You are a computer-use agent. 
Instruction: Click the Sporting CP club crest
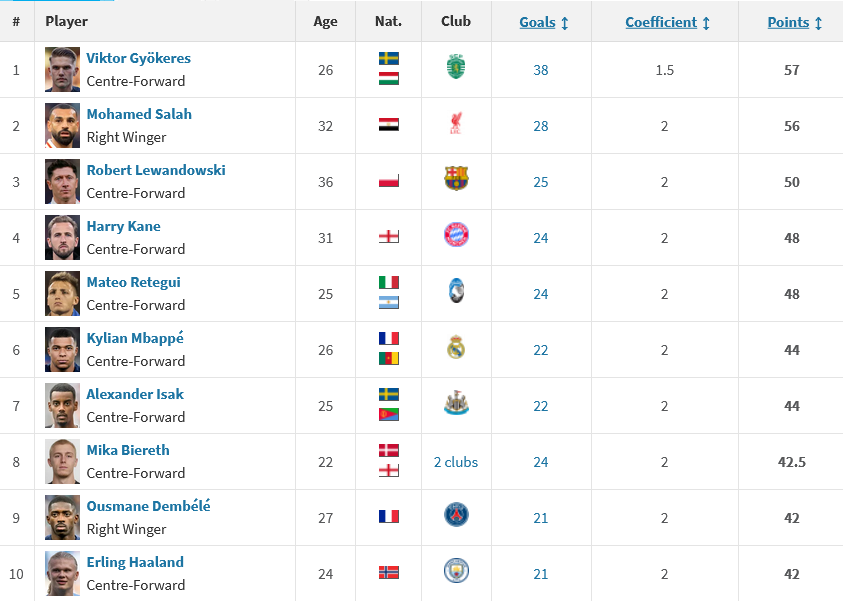[456, 67]
